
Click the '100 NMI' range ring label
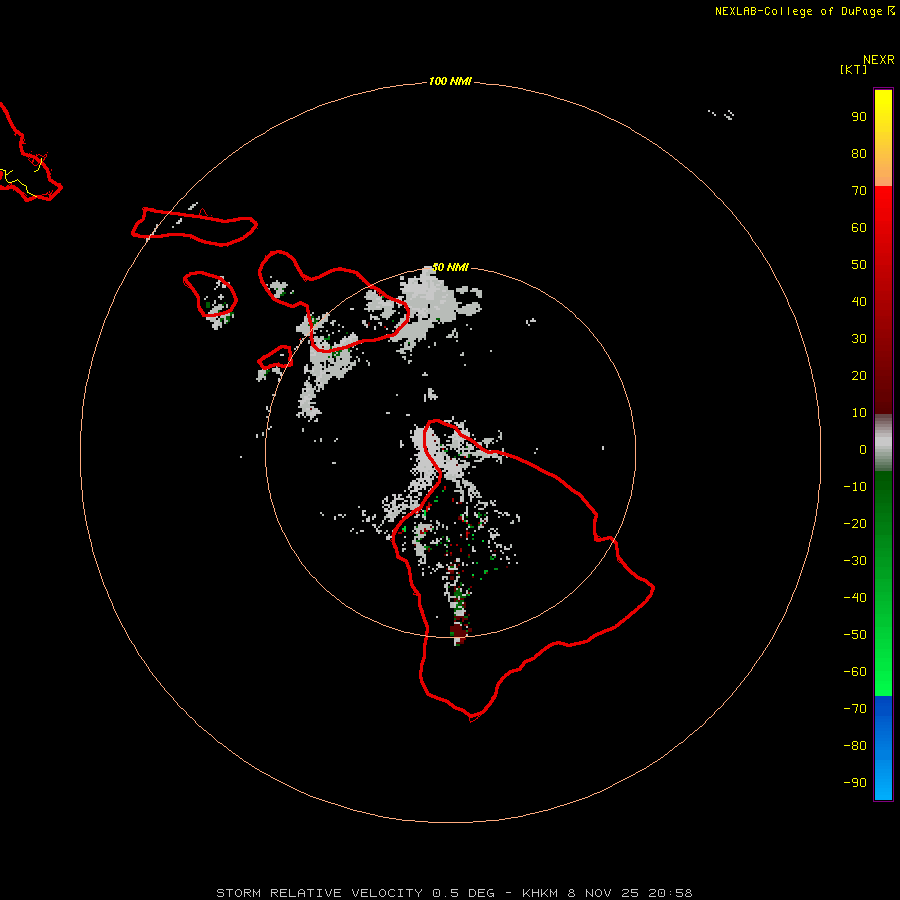coord(449,82)
